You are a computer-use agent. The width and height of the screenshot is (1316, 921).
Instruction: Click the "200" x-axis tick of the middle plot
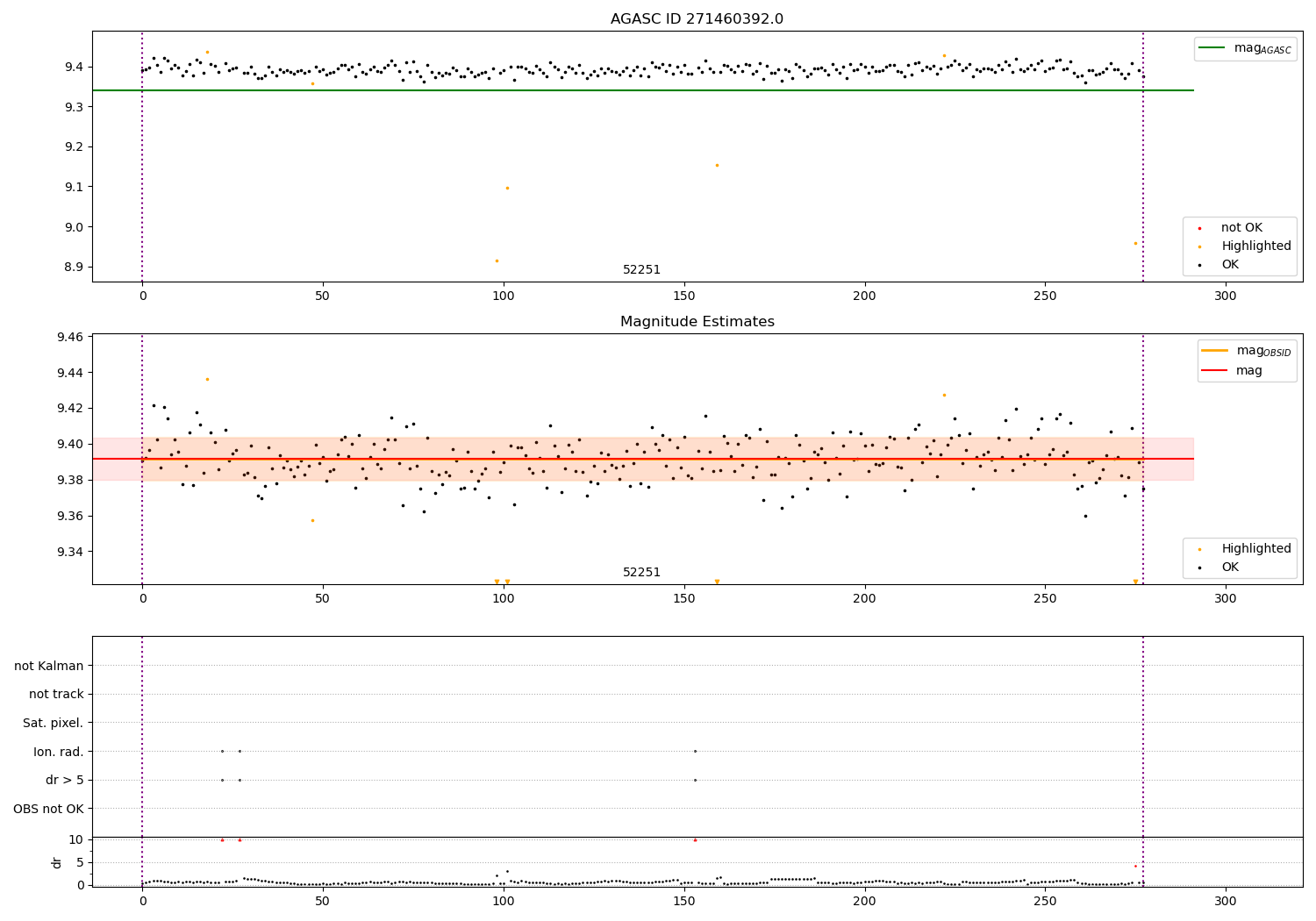coord(865,599)
